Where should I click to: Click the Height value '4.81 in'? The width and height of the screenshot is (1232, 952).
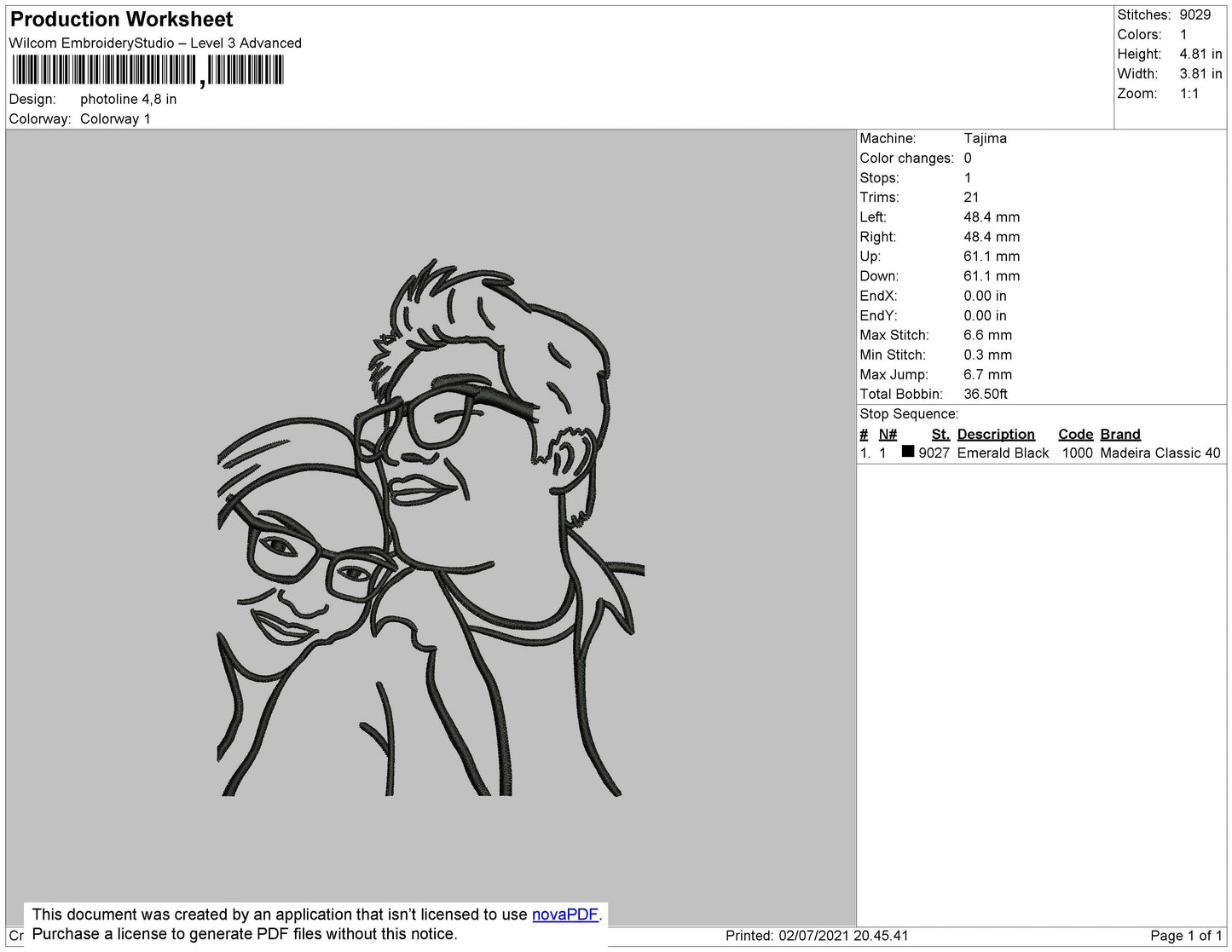(1200, 54)
